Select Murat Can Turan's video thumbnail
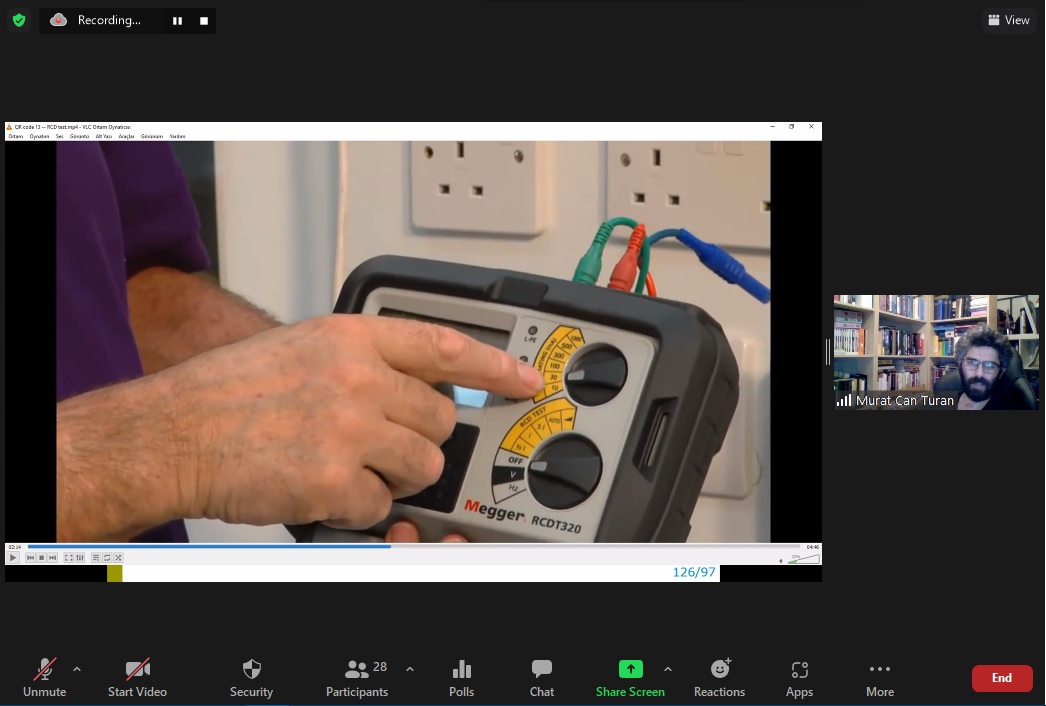 tap(936, 352)
